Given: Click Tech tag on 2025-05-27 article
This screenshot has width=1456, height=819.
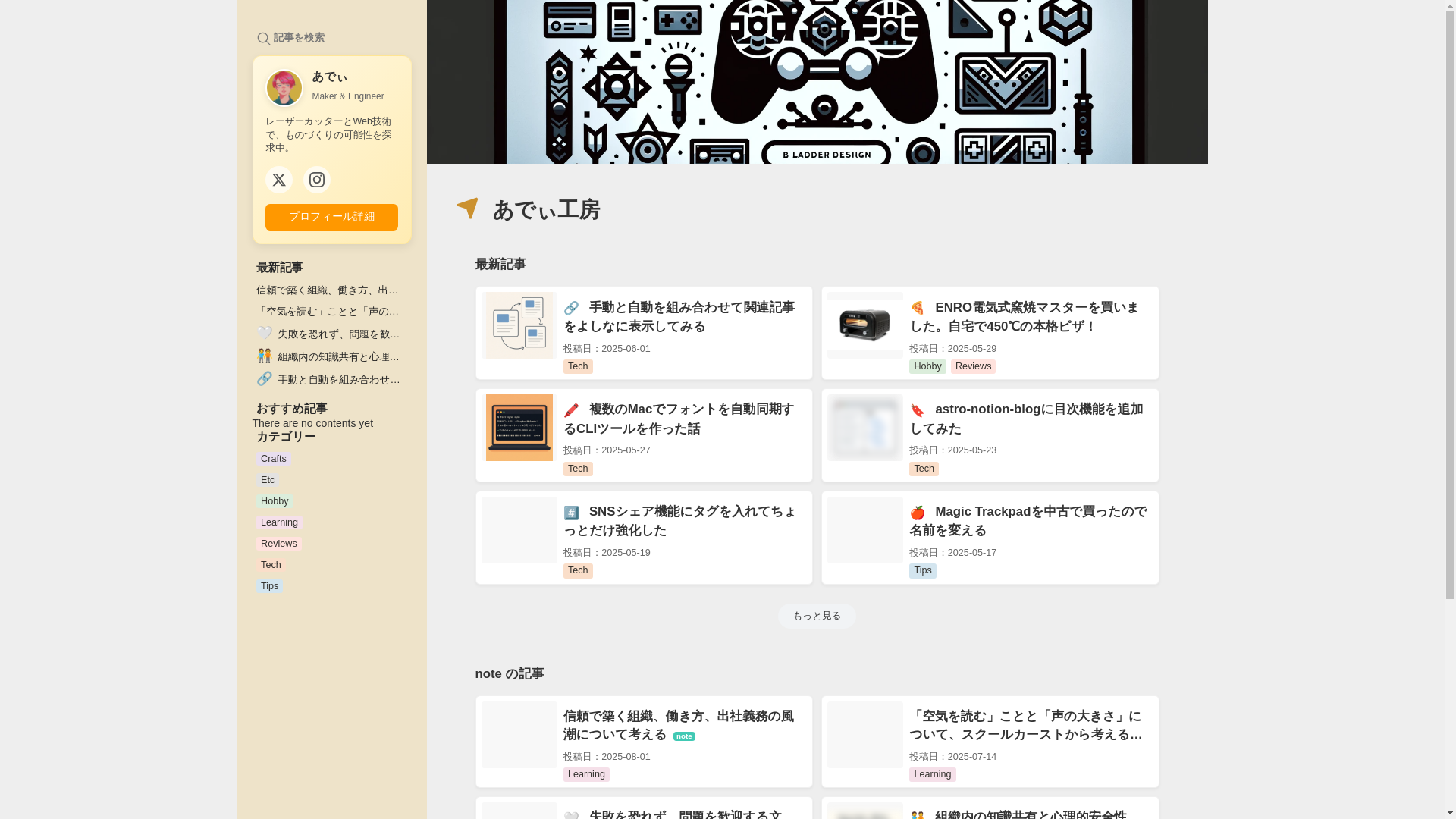Looking at the screenshot, I should (x=578, y=469).
